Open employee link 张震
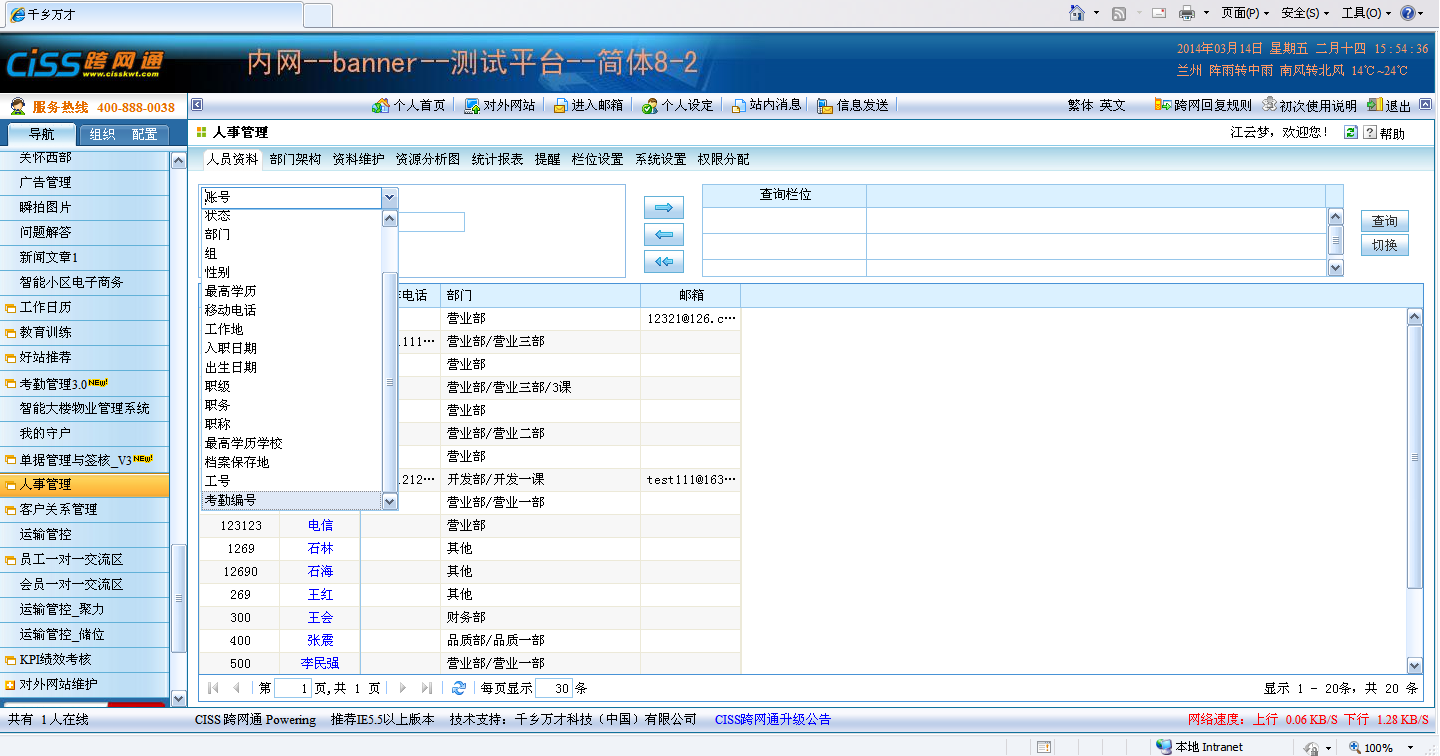 coord(320,640)
